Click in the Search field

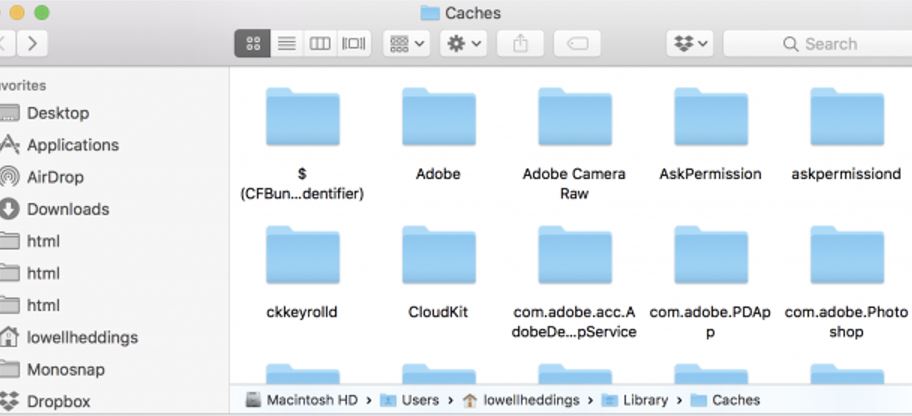tap(818, 44)
